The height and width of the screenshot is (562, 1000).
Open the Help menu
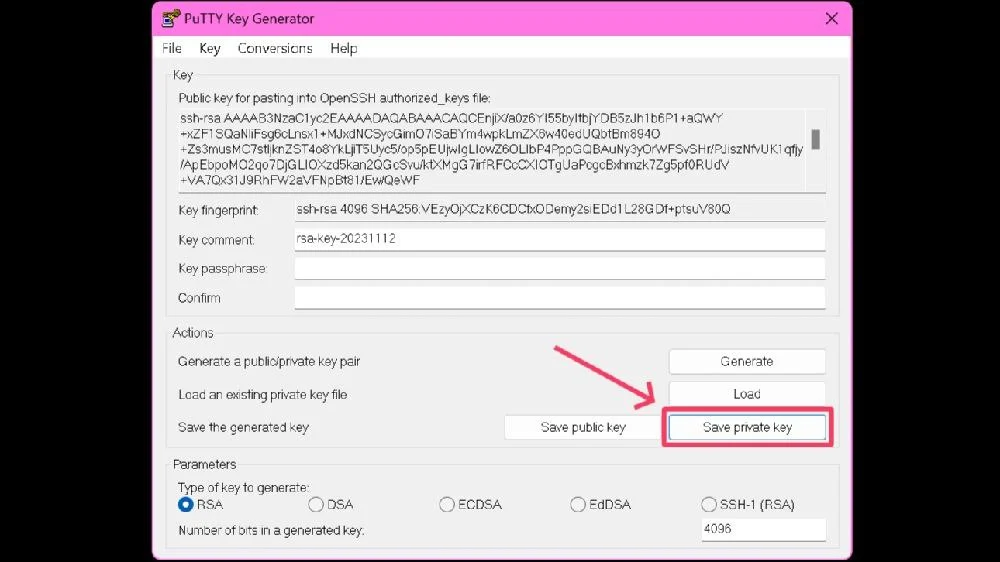344,48
